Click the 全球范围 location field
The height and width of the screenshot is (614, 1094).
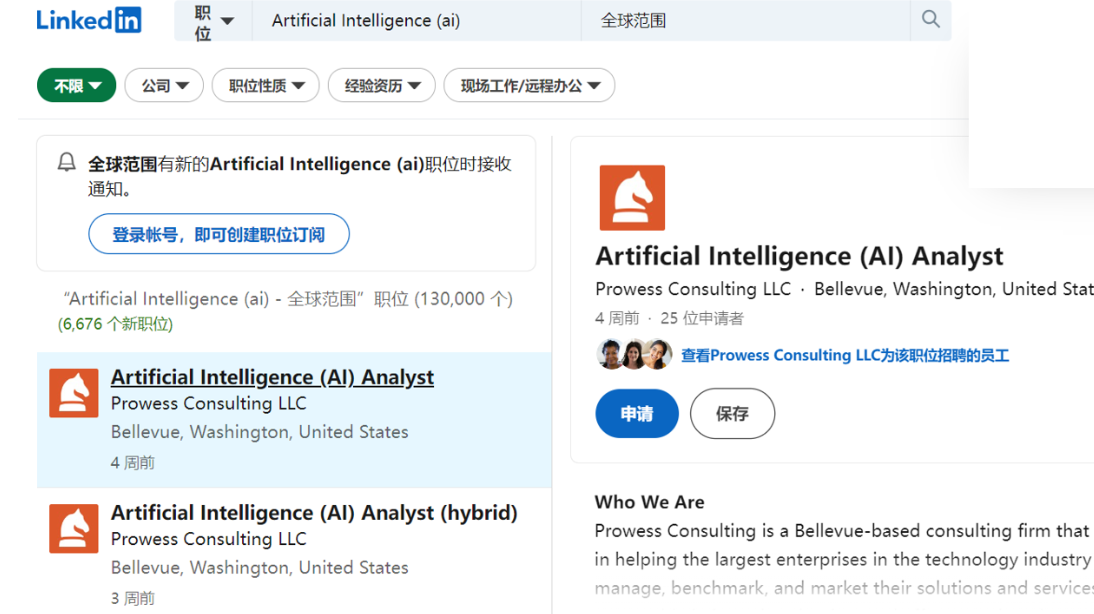click(746, 21)
